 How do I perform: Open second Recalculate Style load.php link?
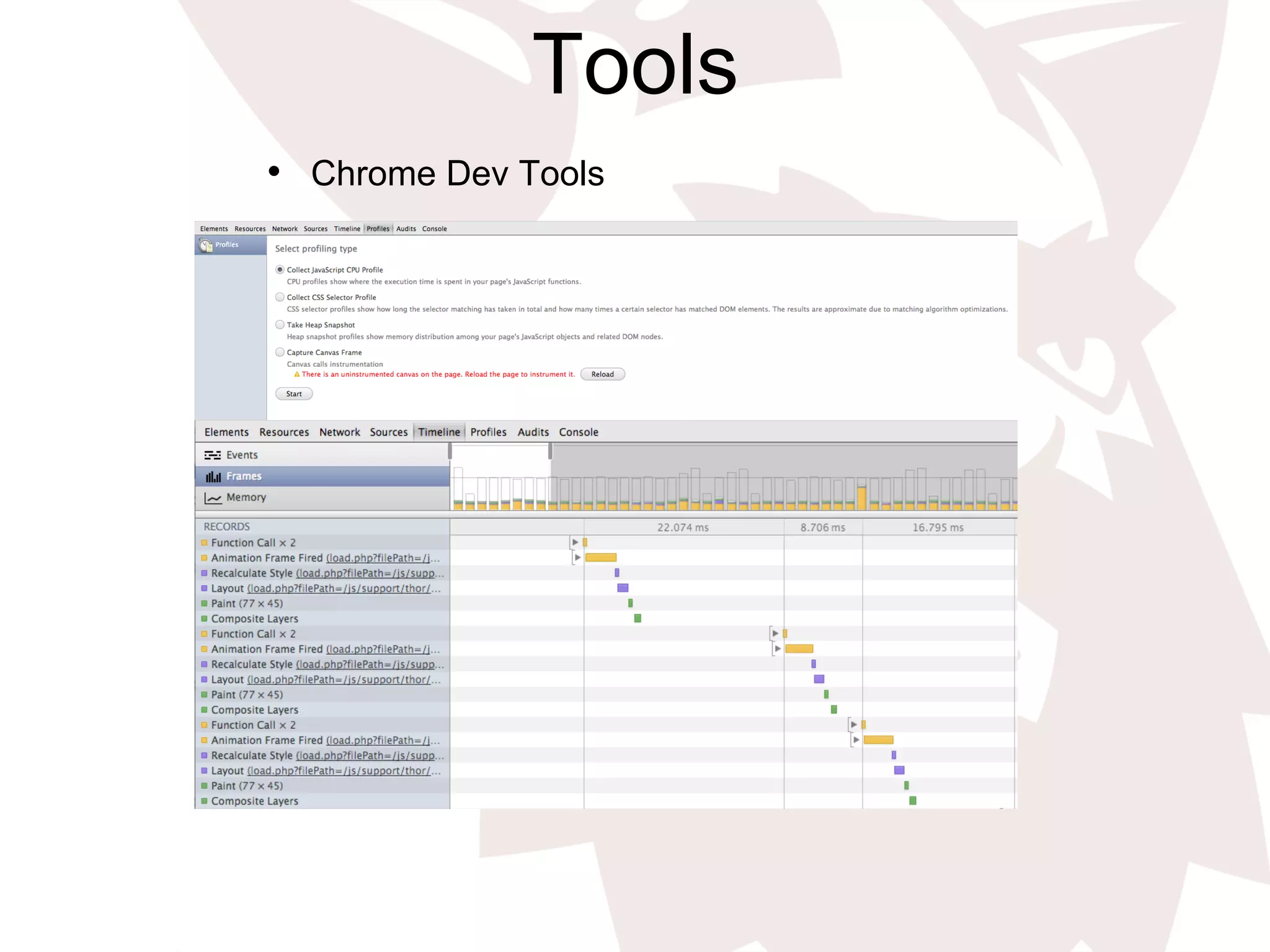tap(370, 664)
